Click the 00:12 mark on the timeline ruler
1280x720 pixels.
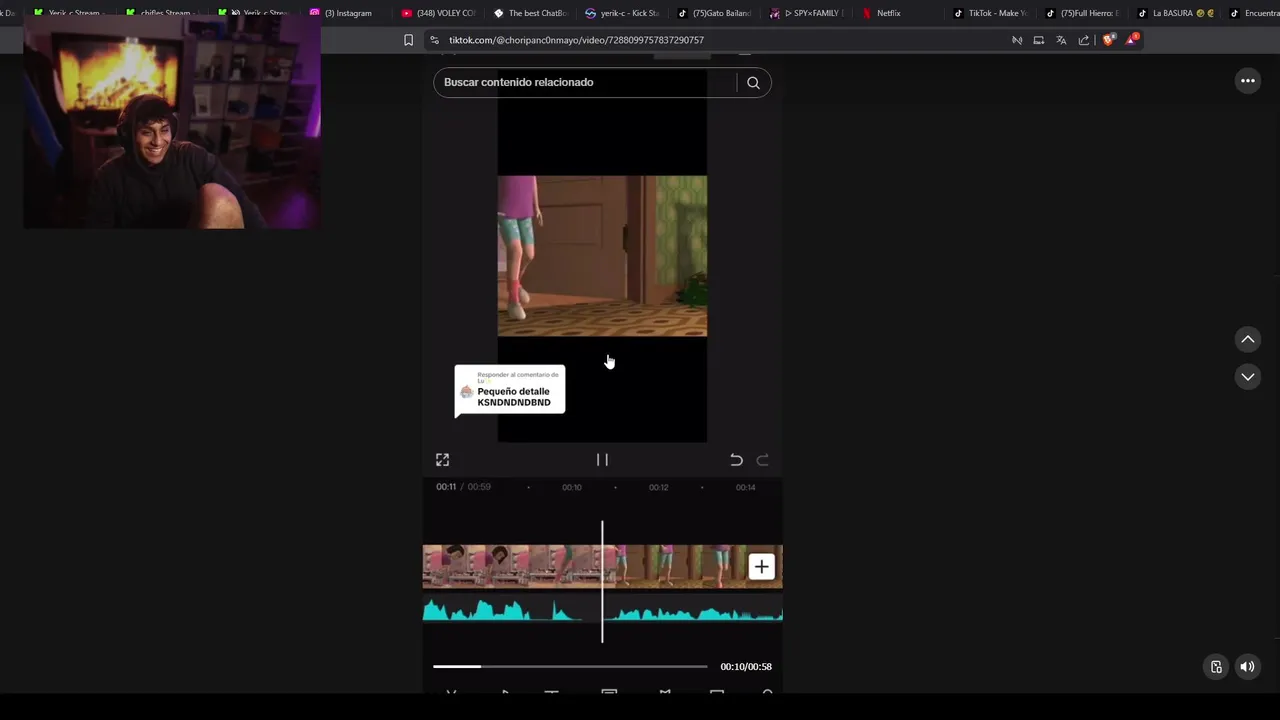coord(658,487)
